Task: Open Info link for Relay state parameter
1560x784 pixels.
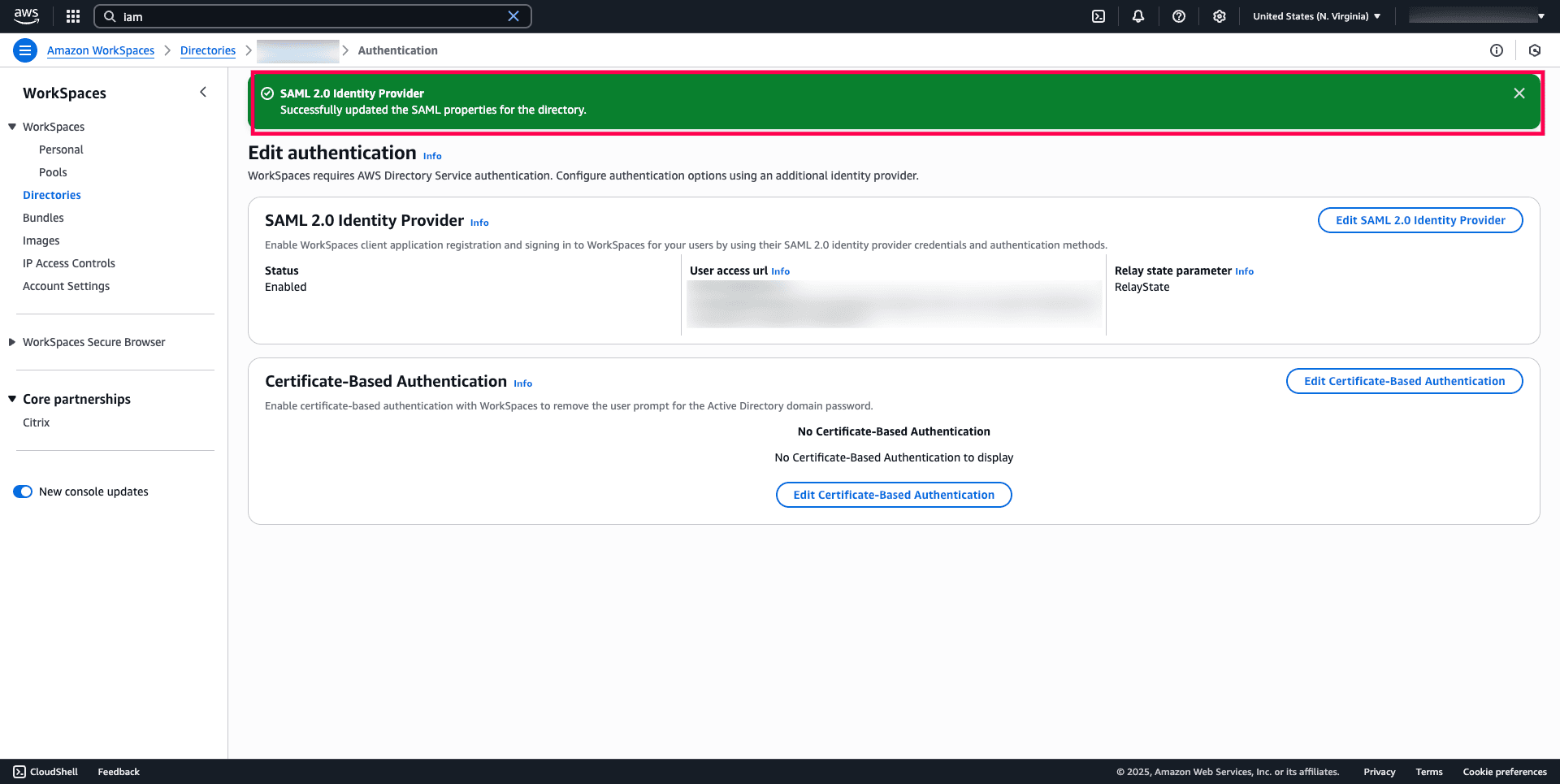Action: (x=1244, y=271)
